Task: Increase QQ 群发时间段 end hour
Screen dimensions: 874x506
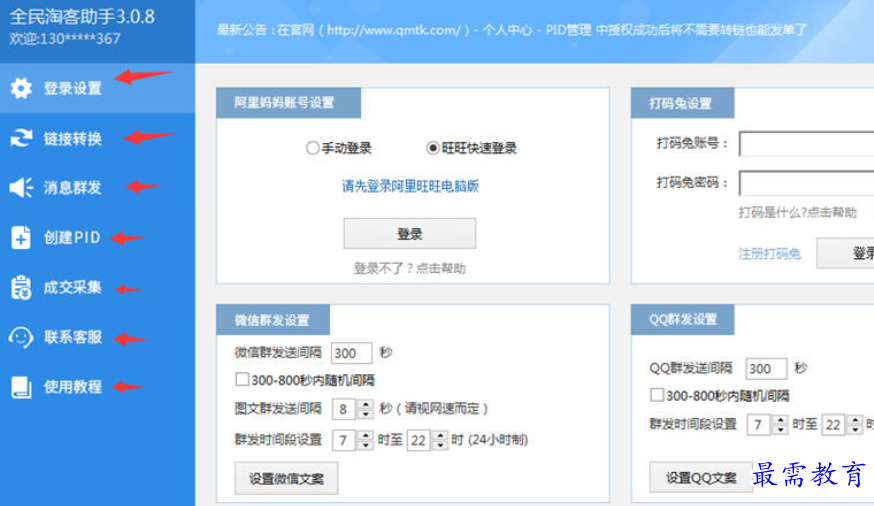Action: (x=856, y=420)
